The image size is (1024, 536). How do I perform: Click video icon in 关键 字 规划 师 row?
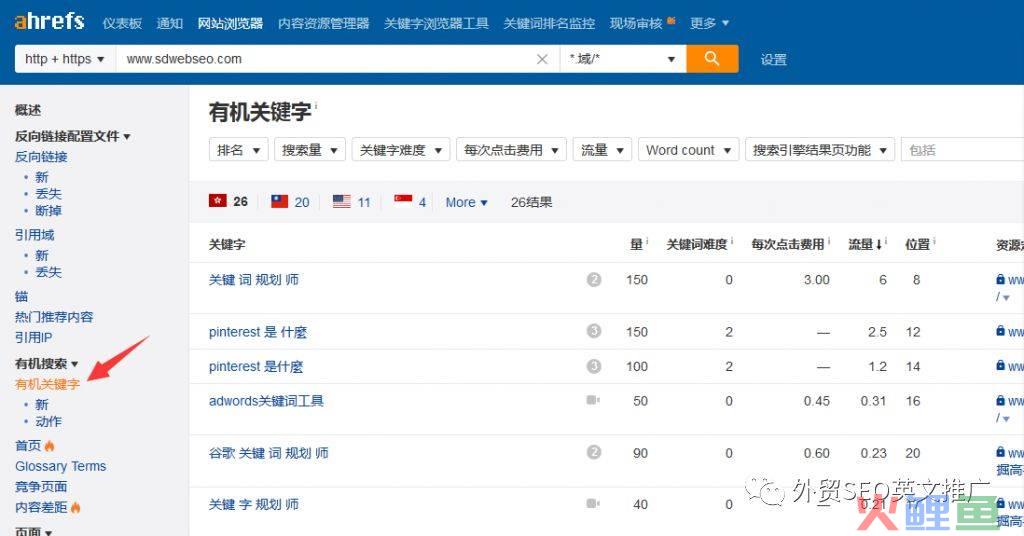click(593, 503)
